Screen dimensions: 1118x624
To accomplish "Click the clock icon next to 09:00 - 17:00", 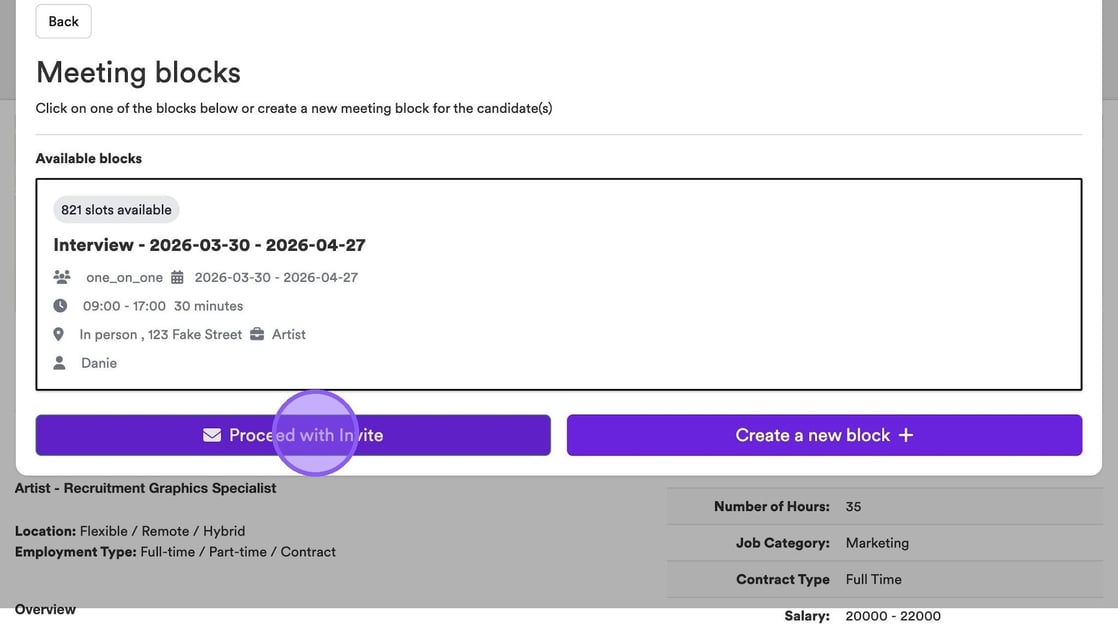I will pyautogui.click(x=60, y=306).
